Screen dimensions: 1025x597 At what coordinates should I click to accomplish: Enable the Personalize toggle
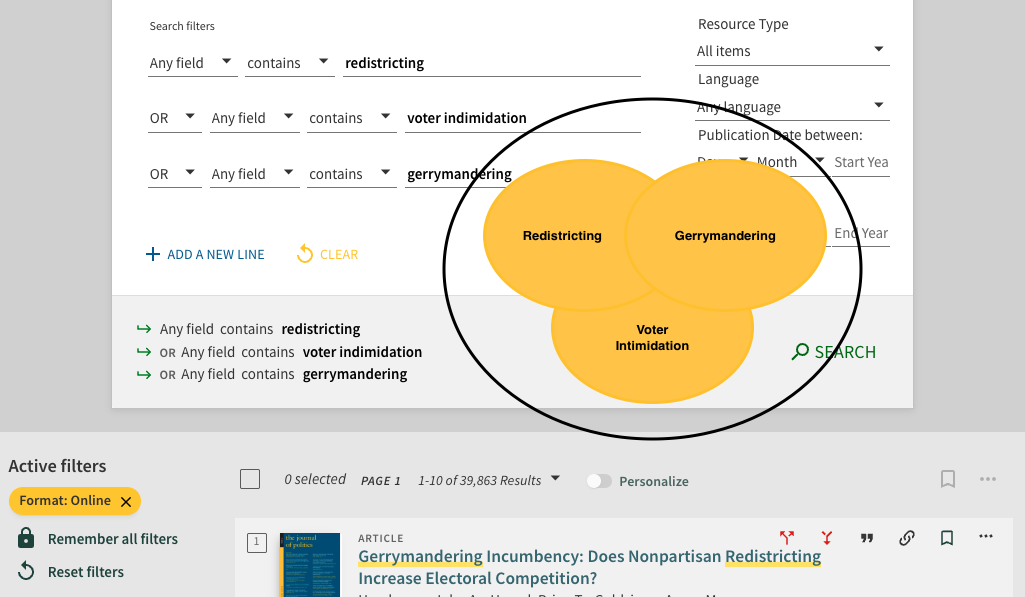click(600, 481)
